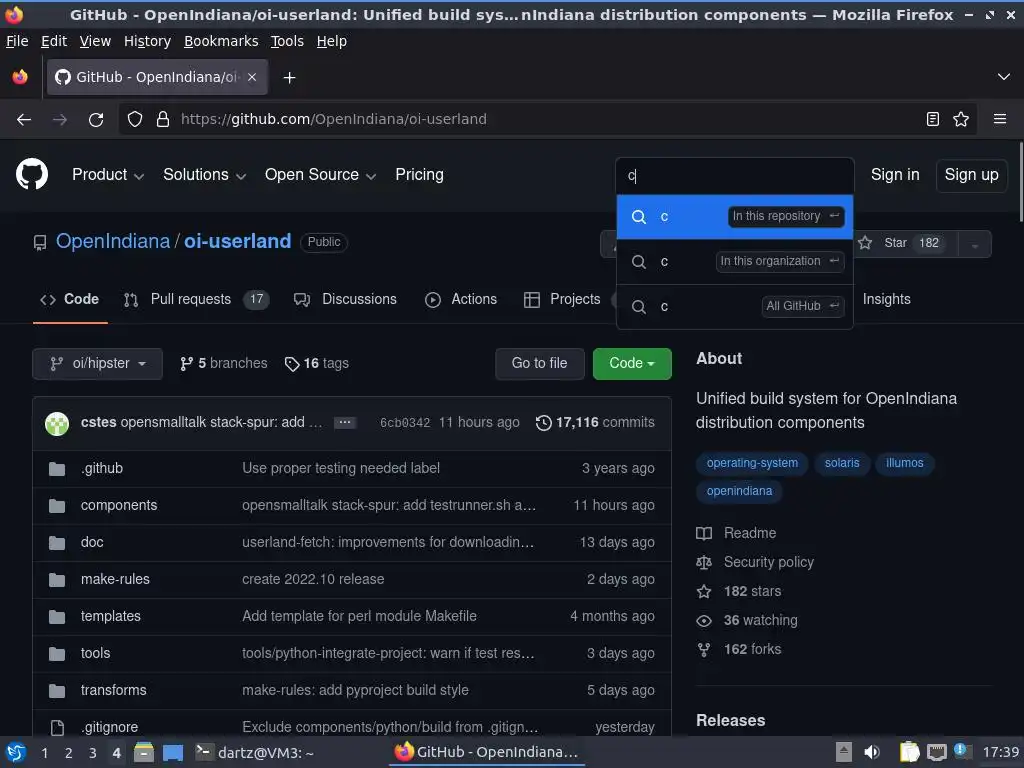Image resolution: width=1024 pixels, height=768 pixels.
Task: Open a new tab with the plus icon
Action: [289, 78]
